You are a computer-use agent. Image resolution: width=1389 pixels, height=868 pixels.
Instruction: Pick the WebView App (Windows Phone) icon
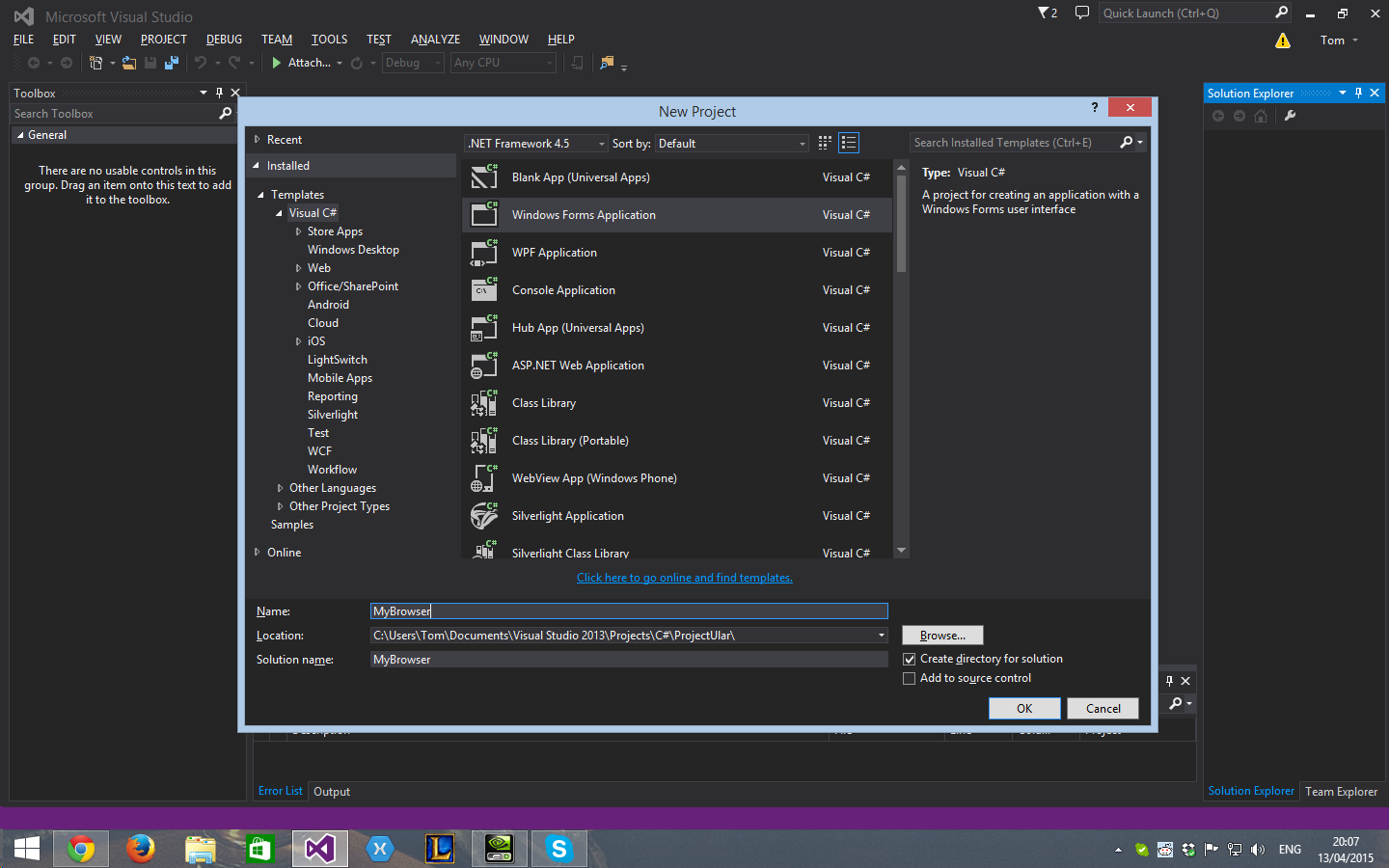click(x=484, y=478)
